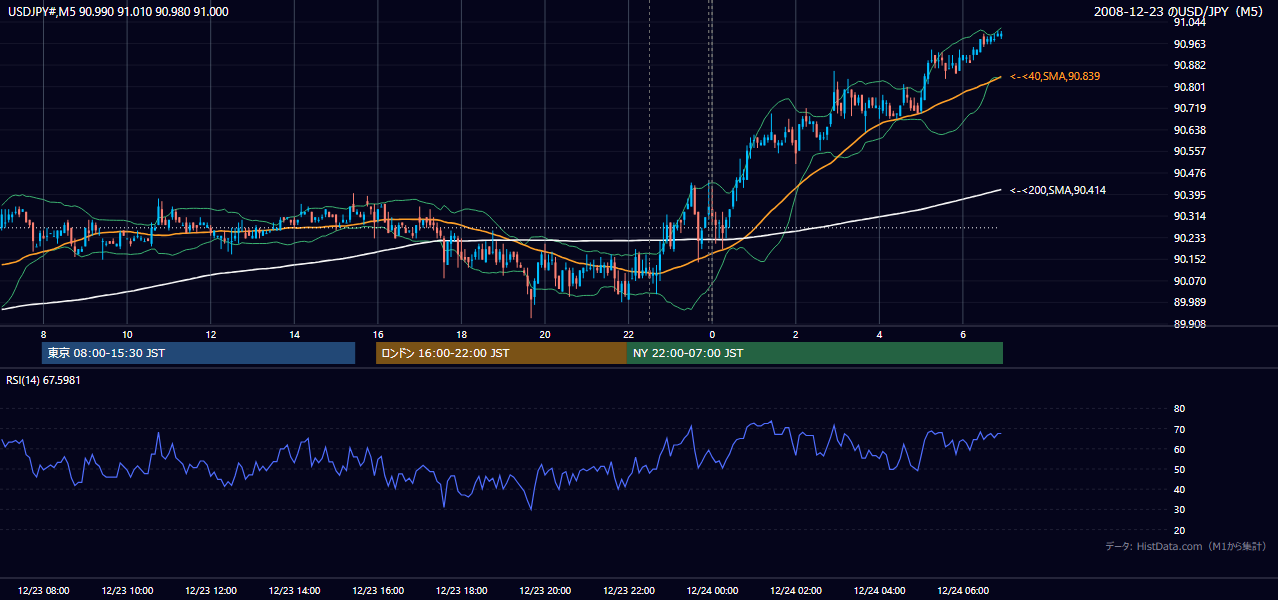Click the RSI axis level 30
Image resolution: width=1278 pixels, height=600 pixels.
[x=1179, y=510]
